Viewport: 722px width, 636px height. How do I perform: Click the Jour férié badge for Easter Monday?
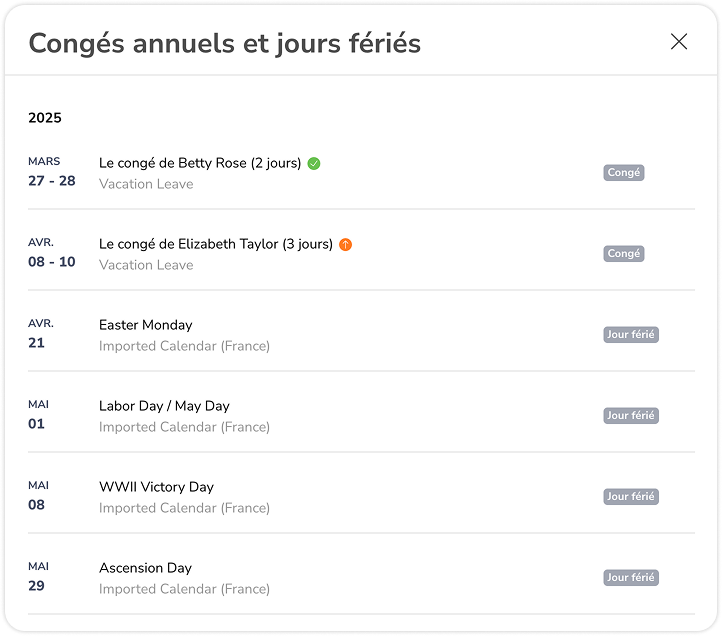coord(631,335)
